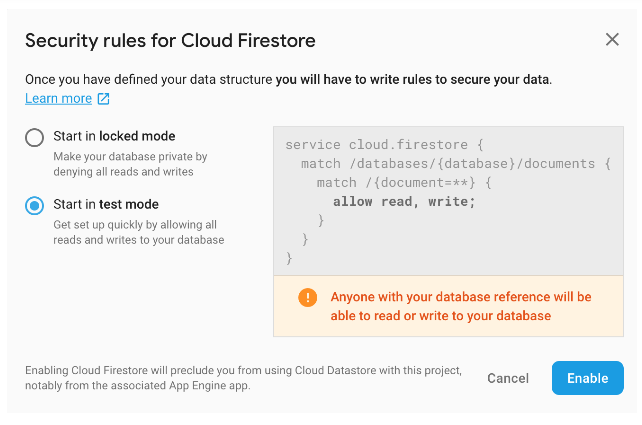
Task: Click the Cloud Datastore footer note
Action: pos(243,378)
